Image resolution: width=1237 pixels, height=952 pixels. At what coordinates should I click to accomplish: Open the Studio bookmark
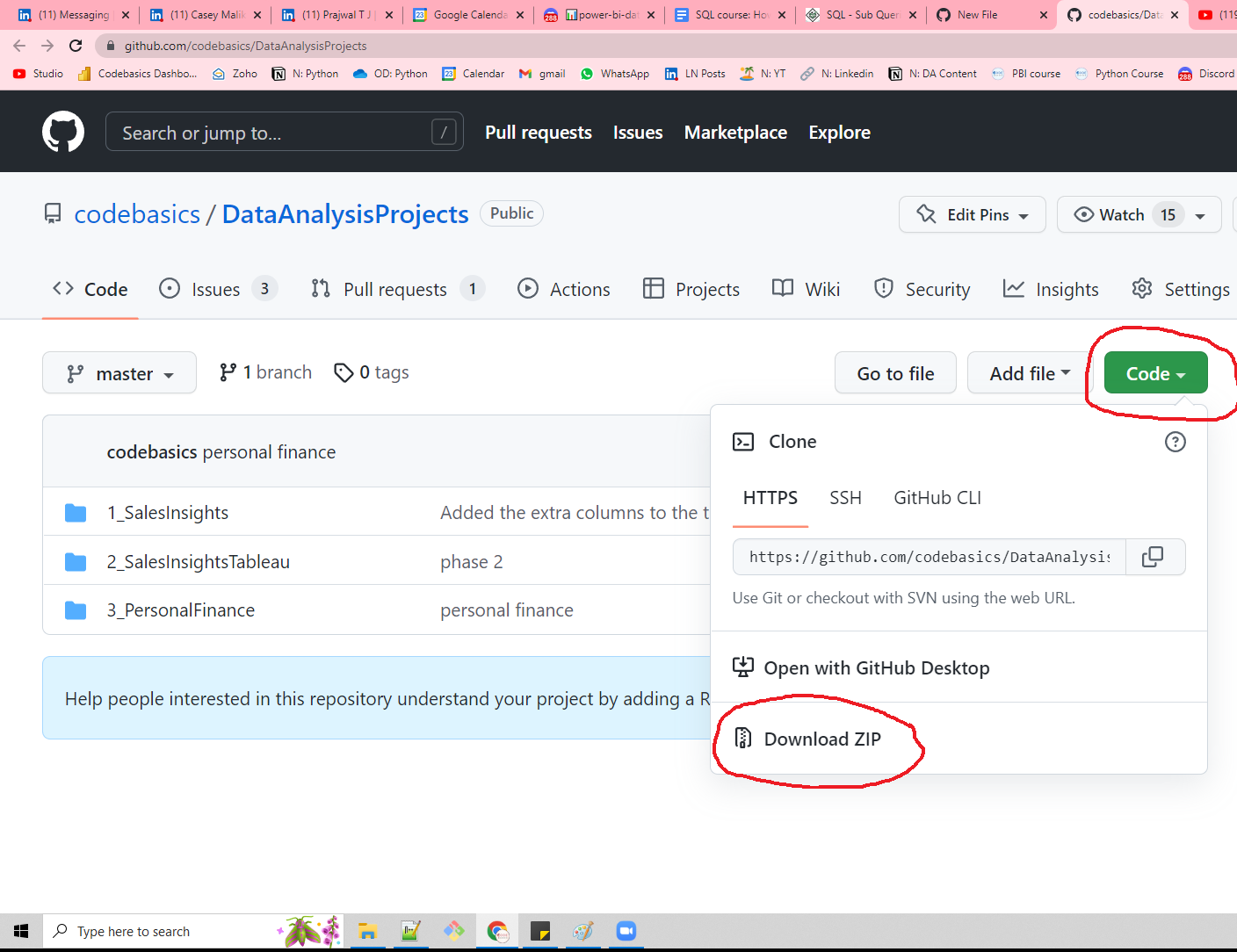tap(39, 74)
